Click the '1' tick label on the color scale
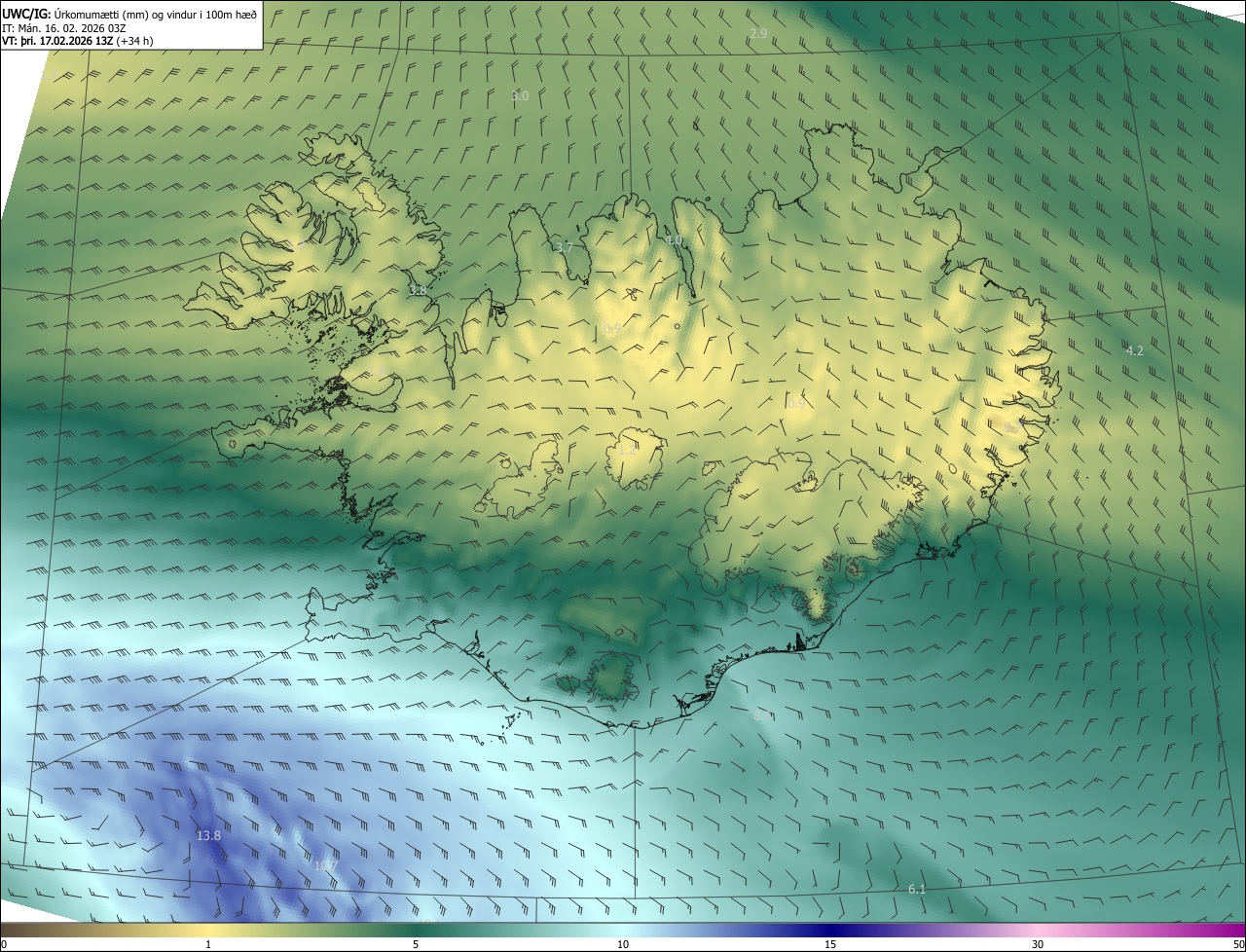 208,944
